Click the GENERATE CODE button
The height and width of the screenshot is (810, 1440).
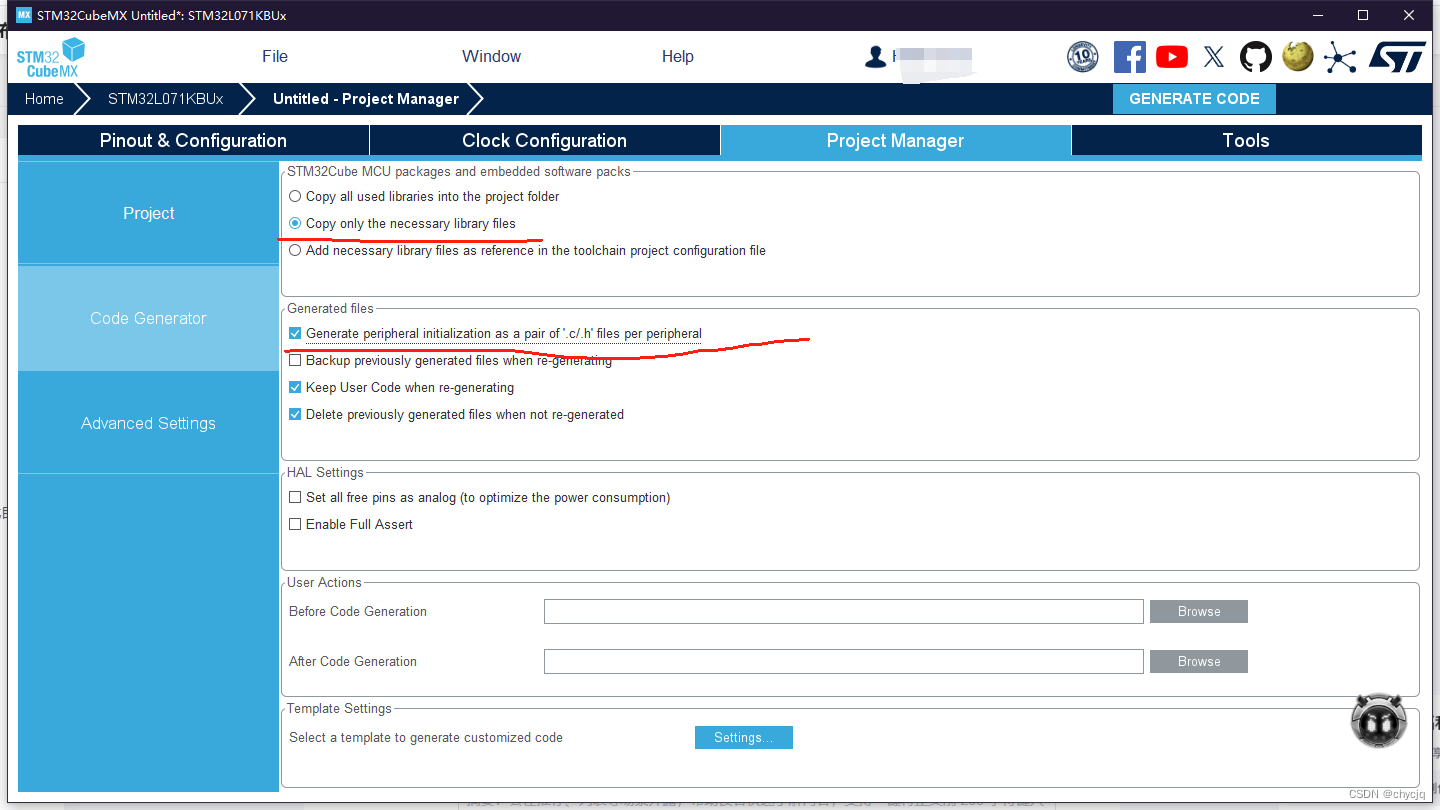point(1194,99)
